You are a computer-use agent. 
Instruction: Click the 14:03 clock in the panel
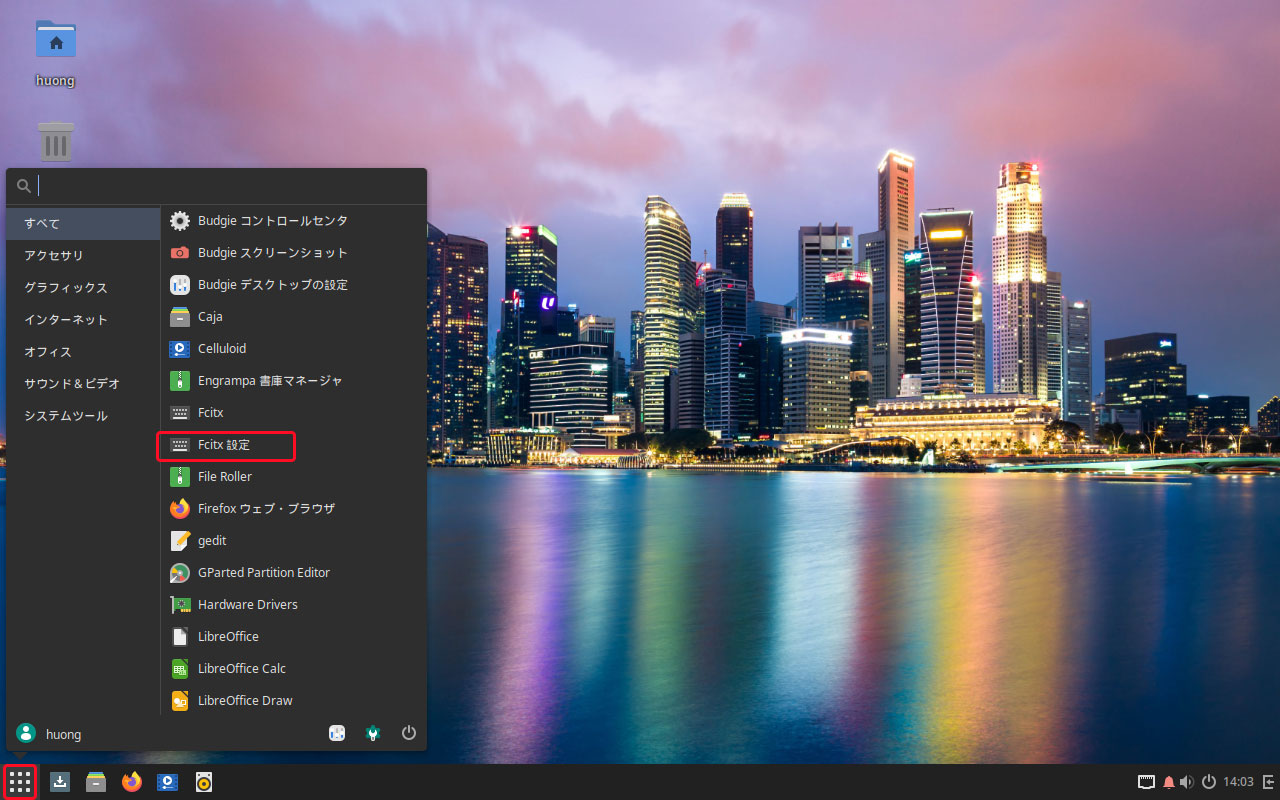click(x=1238, y=782)
